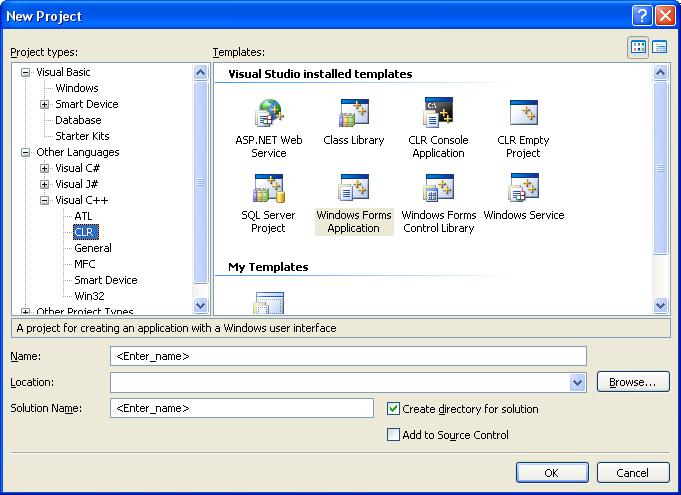
Task: Select Database project type
Action: pyautogui.click(x=78, y=120)
